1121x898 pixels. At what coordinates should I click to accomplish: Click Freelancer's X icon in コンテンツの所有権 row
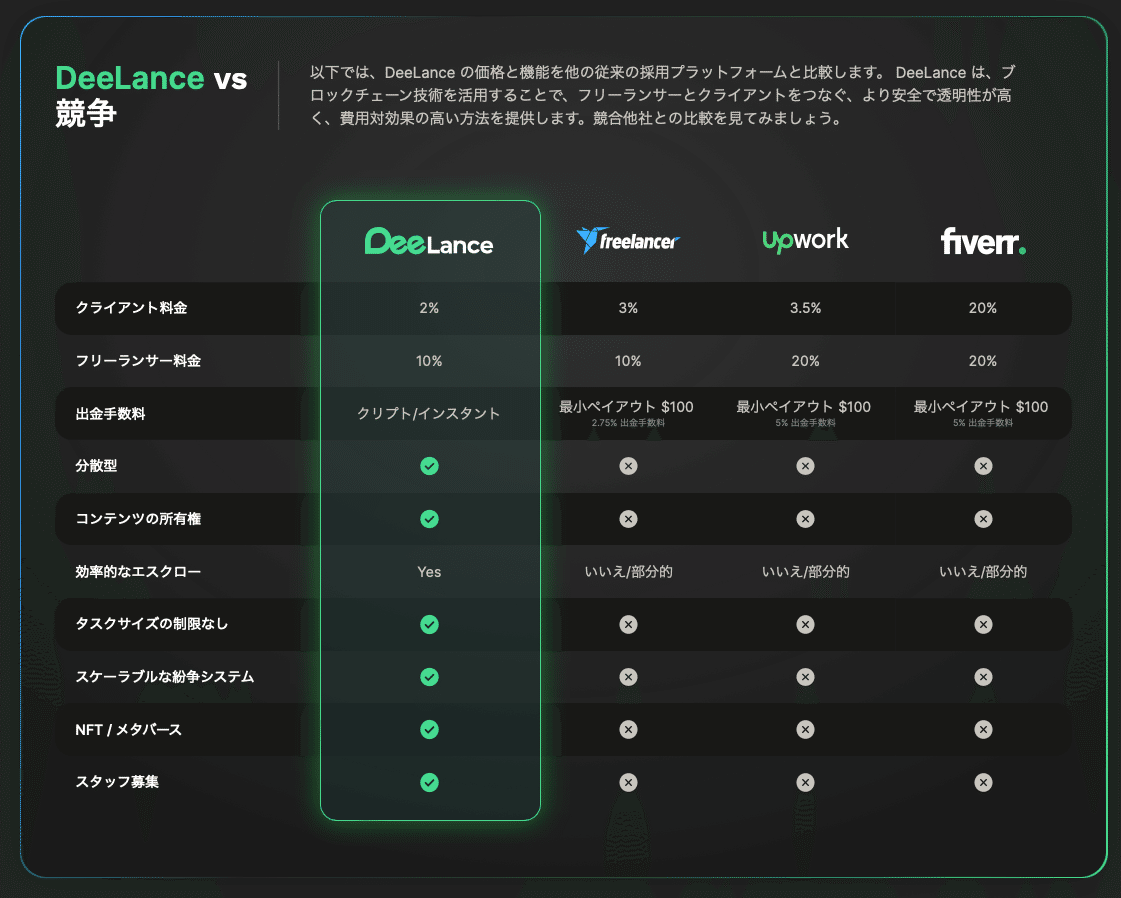pos(628,519)
